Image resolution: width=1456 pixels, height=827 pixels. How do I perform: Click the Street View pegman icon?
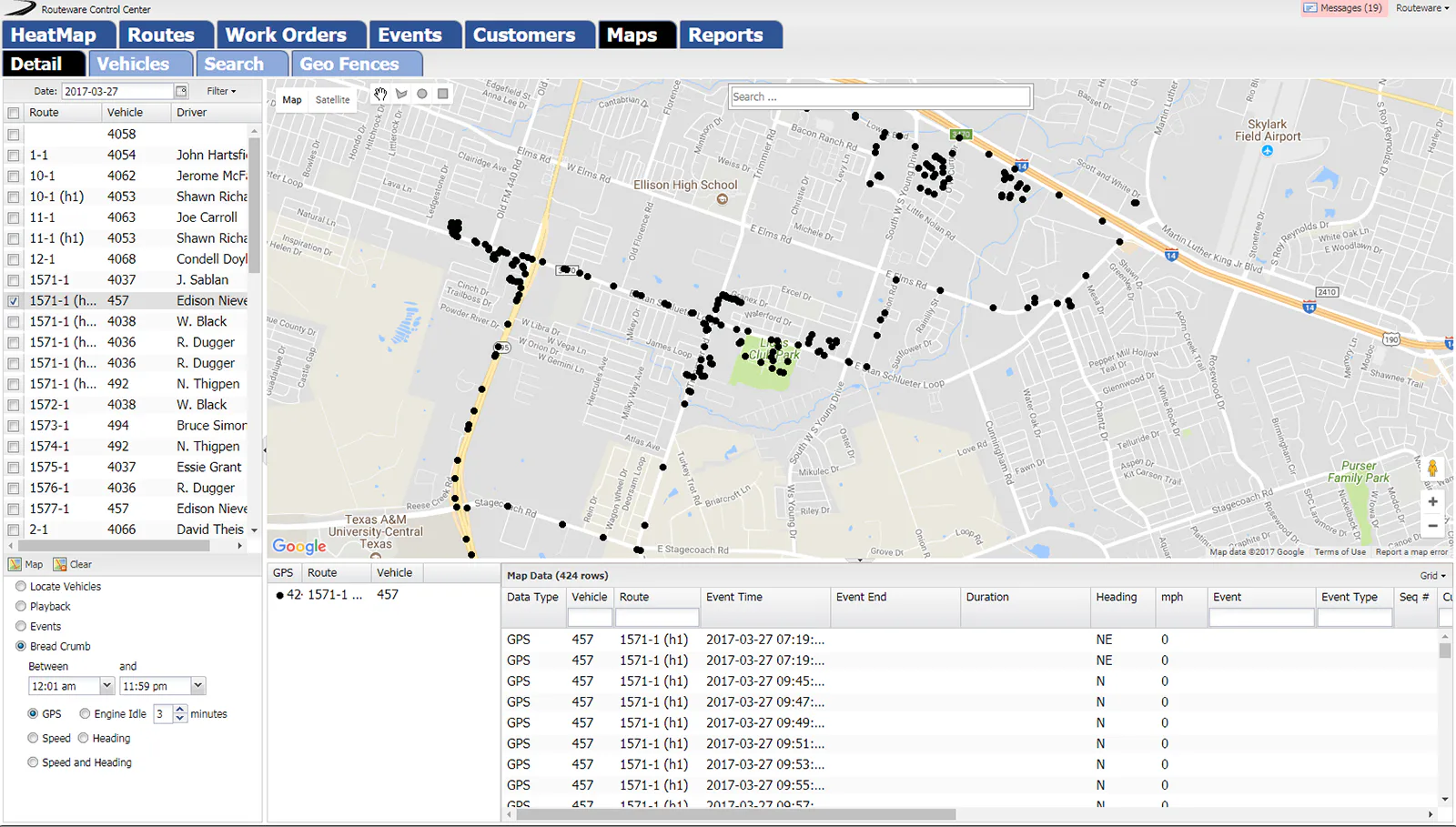click(1432, 469)
